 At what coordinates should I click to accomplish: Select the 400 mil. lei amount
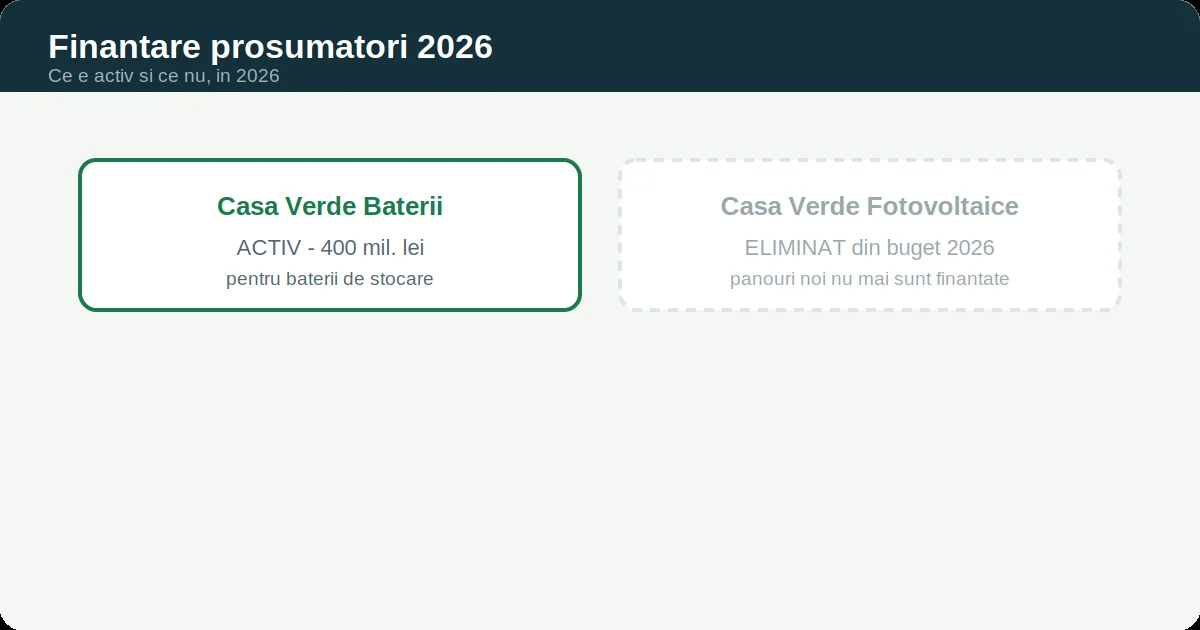point(373,248)
